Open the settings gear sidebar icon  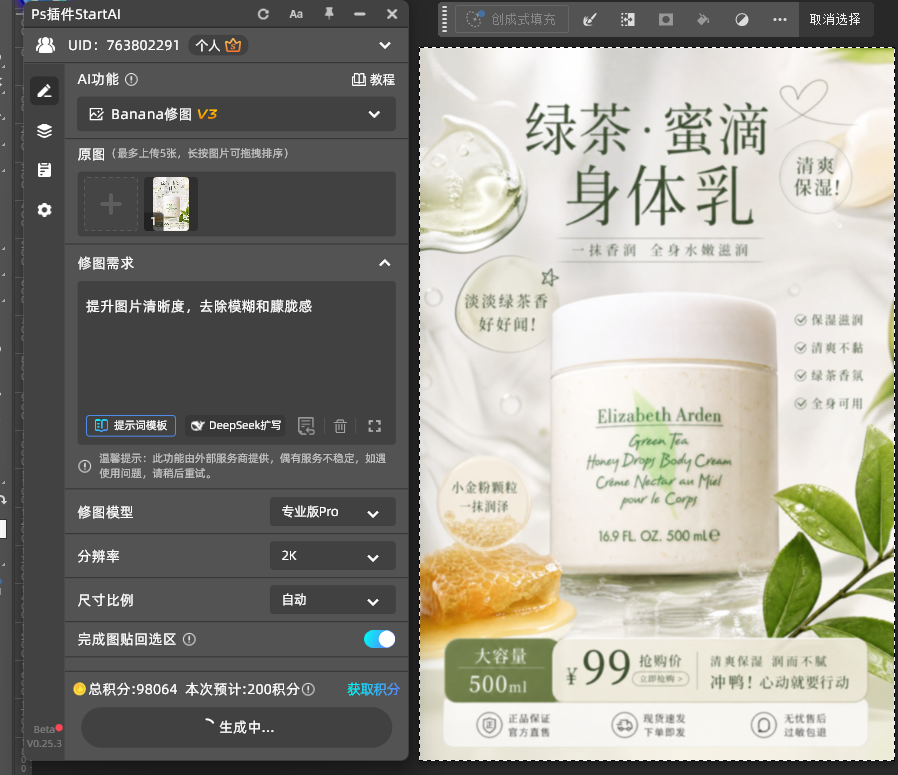pos(45,210)
